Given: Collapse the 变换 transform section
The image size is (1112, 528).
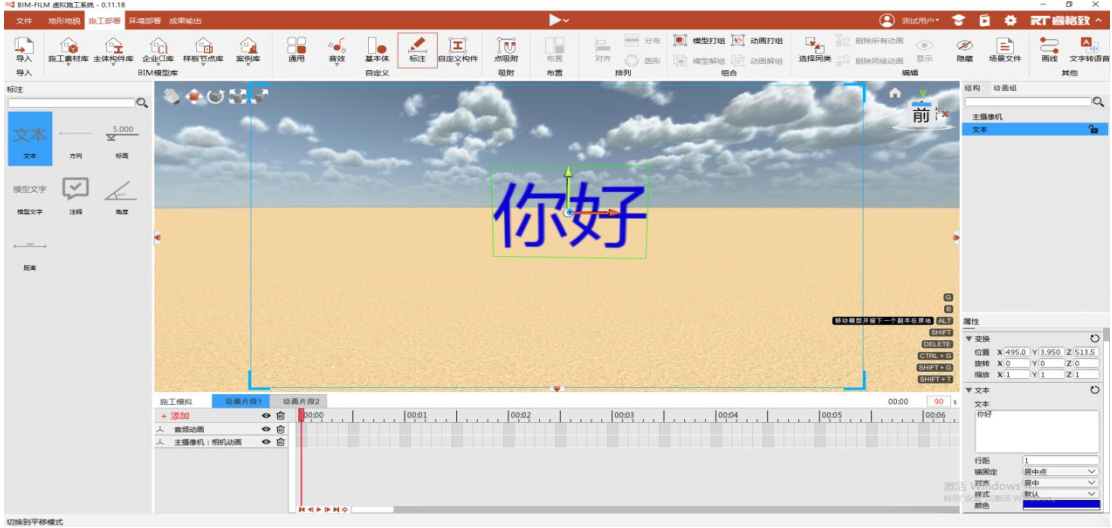Looking at the screenshot, I should click(969, 339).
